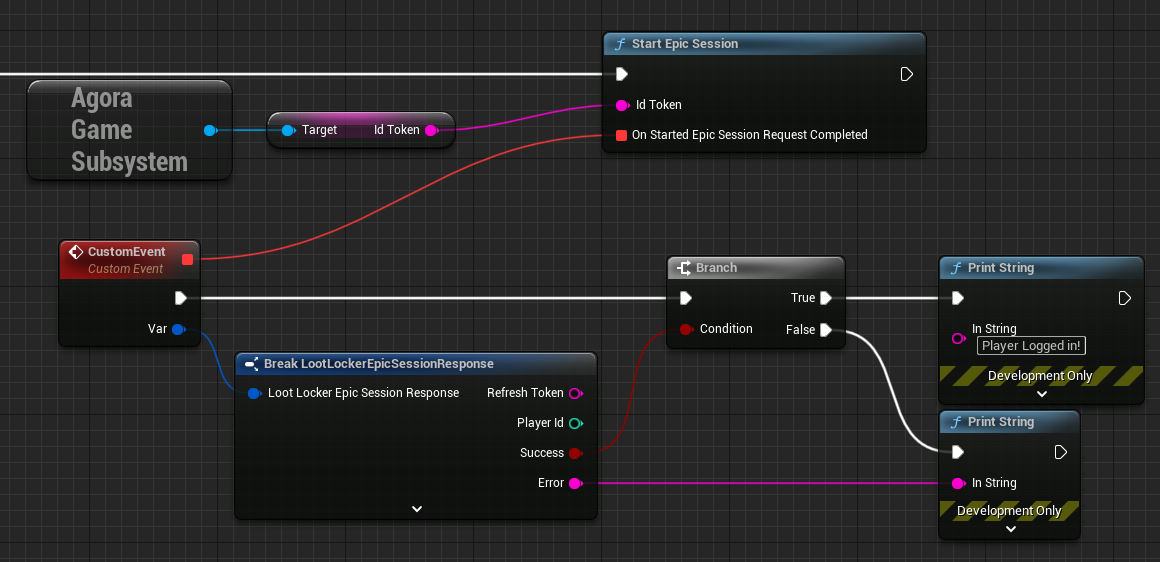
Task: Click the Id Token output pin on the getter node
Action: 431,131
